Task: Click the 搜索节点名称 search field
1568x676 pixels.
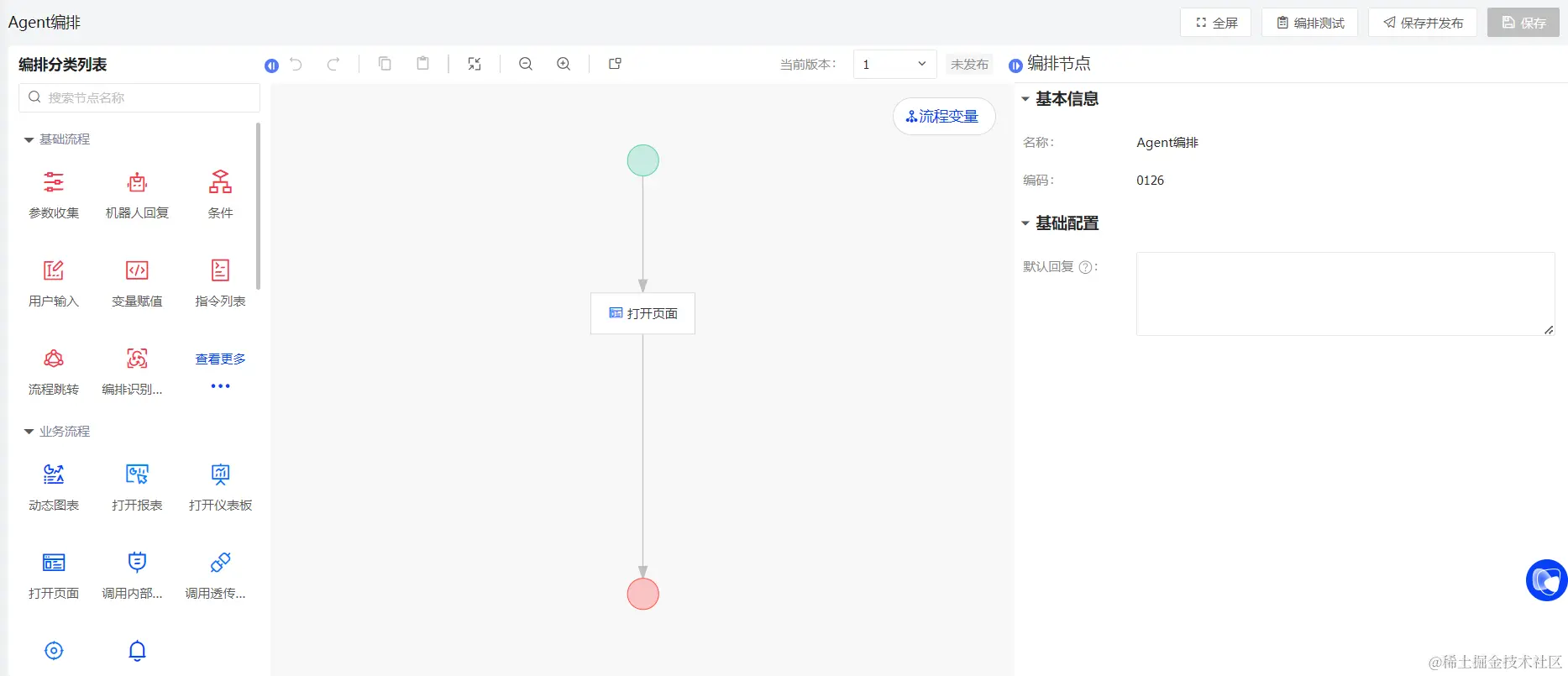Action: pos(139,97)
